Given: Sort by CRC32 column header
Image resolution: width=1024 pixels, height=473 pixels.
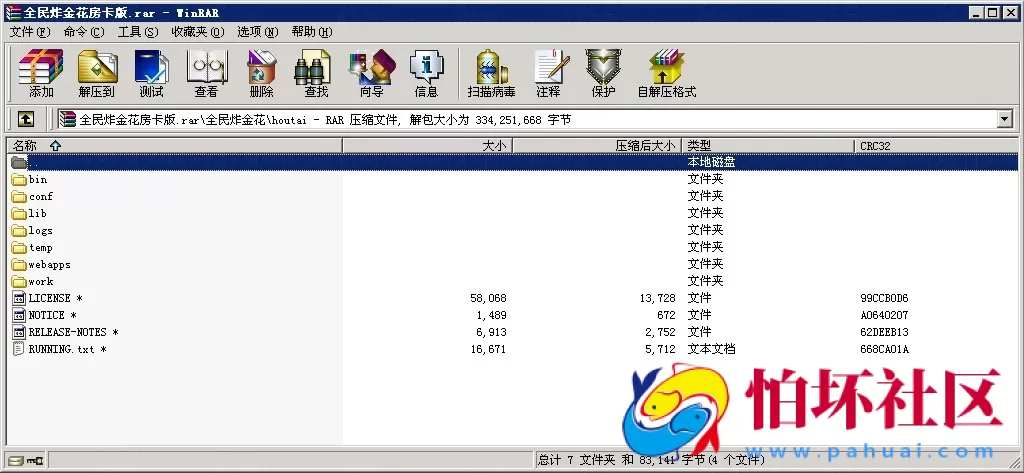Looking at the screenshot, I should [x=936, y=146].
